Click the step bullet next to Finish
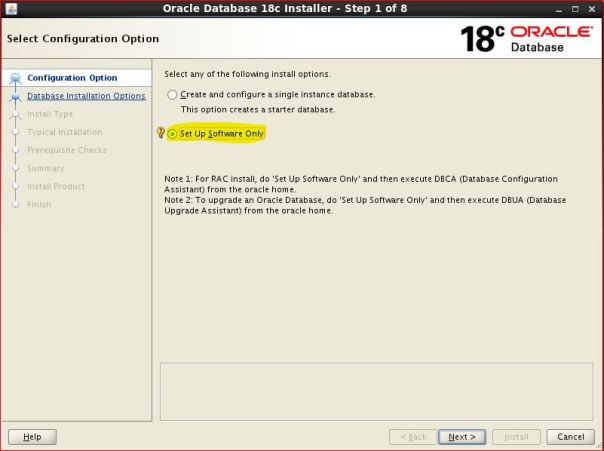The width and height of the screenshot is (604, 451). point(15,205)
